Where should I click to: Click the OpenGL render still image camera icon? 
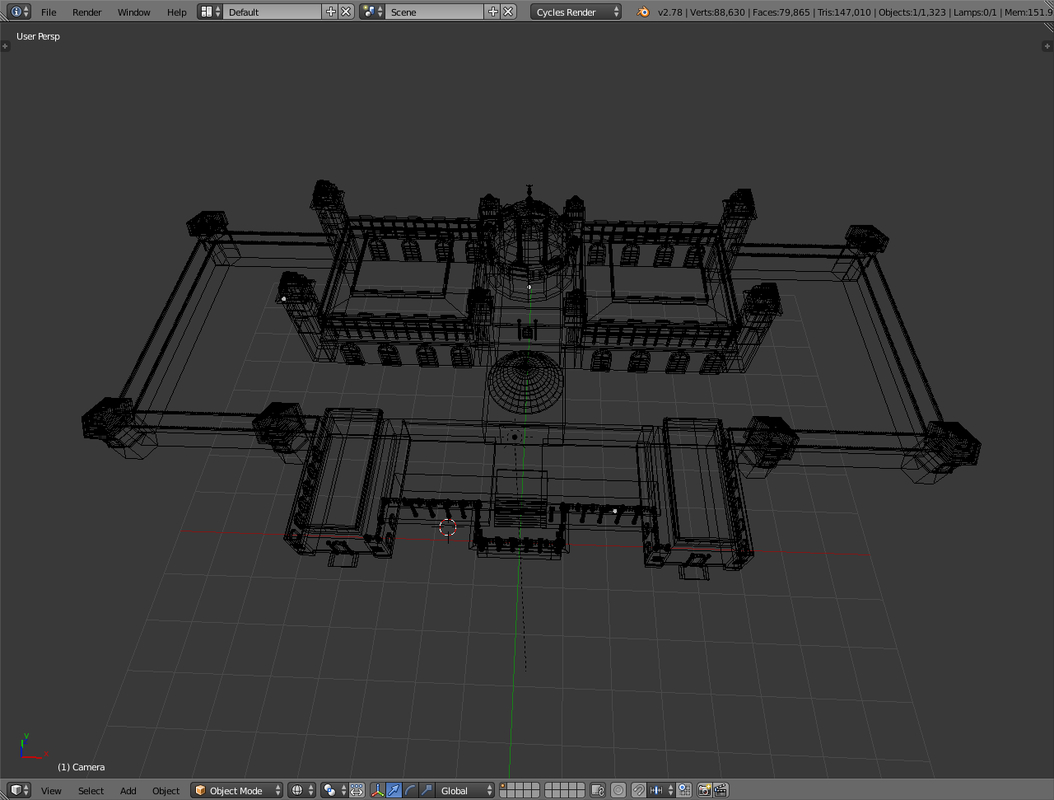tap(704, 790)
